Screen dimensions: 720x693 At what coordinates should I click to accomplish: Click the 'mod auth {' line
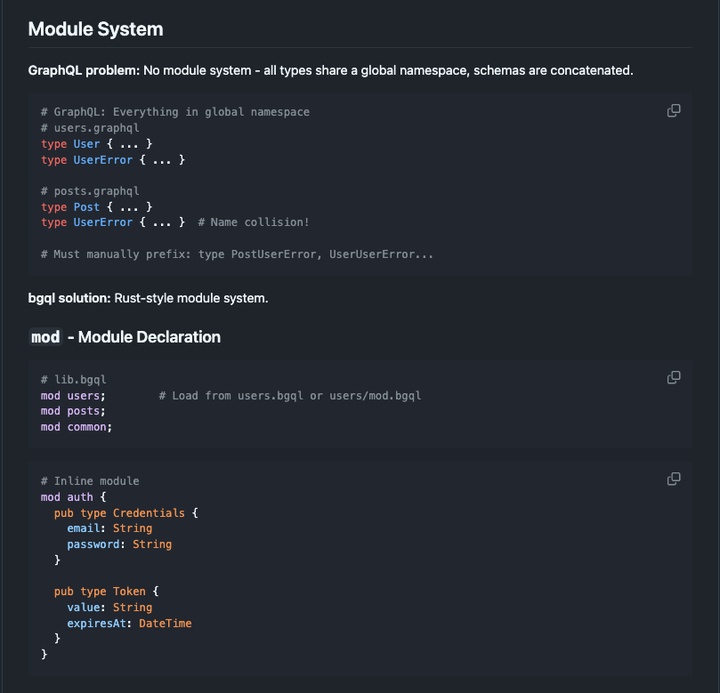(73, 497)
